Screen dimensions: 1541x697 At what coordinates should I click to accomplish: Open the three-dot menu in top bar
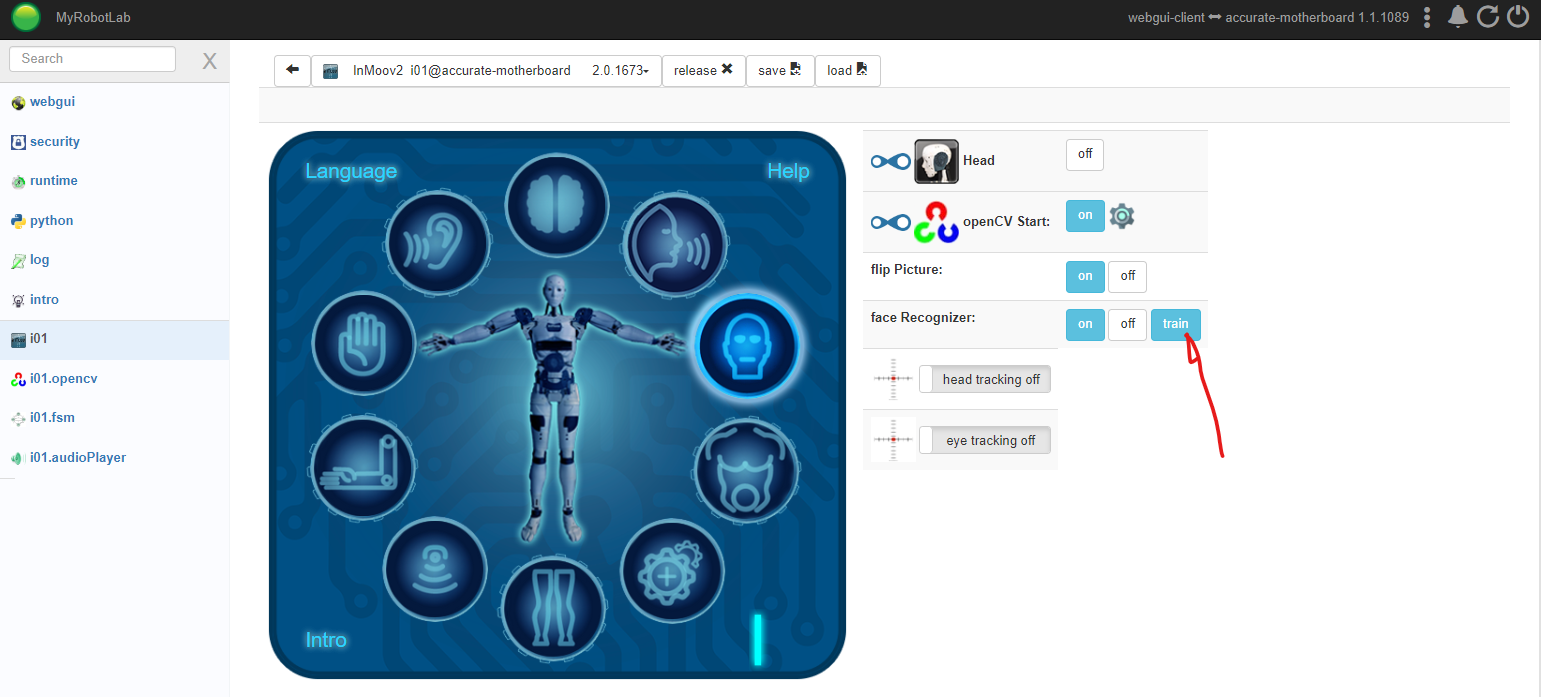[1427, 17]
